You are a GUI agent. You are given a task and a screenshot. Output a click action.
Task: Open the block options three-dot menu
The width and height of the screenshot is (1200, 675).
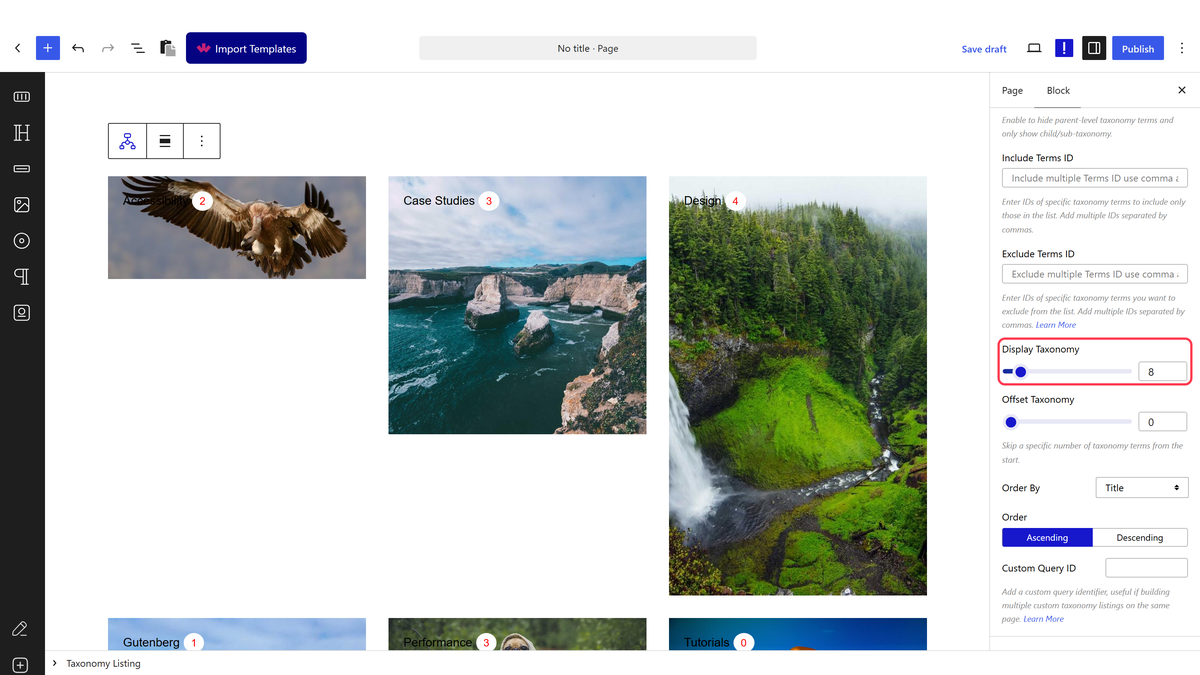click(202, 141)
